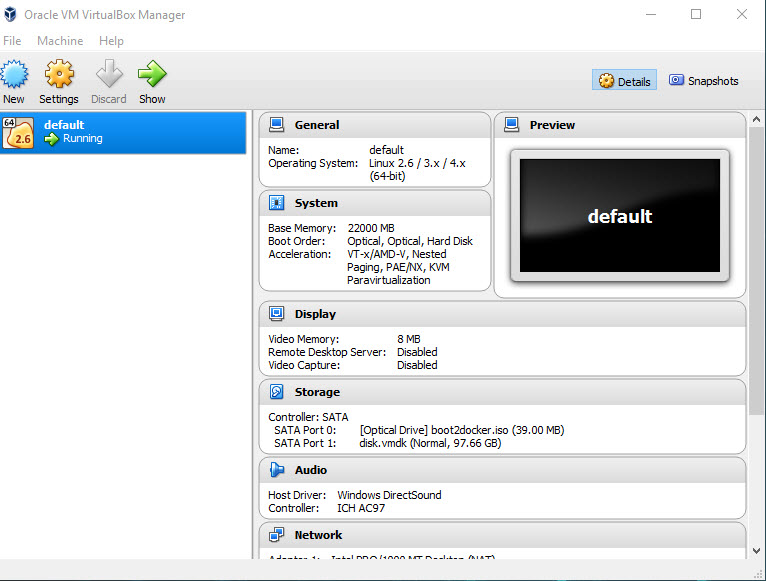Click the green Show arrow icon
The image size is (766, 581).
(x=152, y=75)
